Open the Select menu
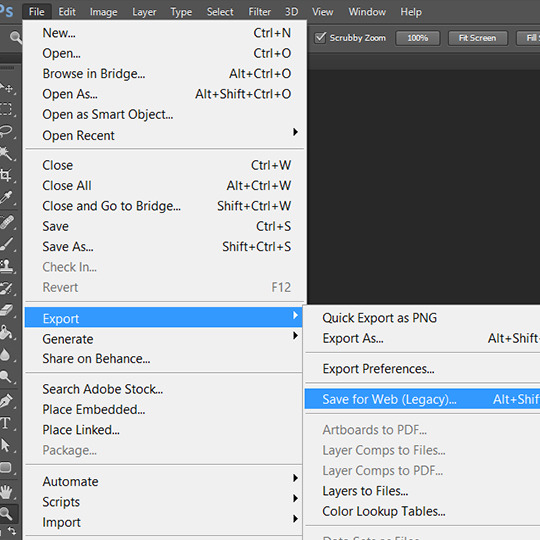 point(220,12)
